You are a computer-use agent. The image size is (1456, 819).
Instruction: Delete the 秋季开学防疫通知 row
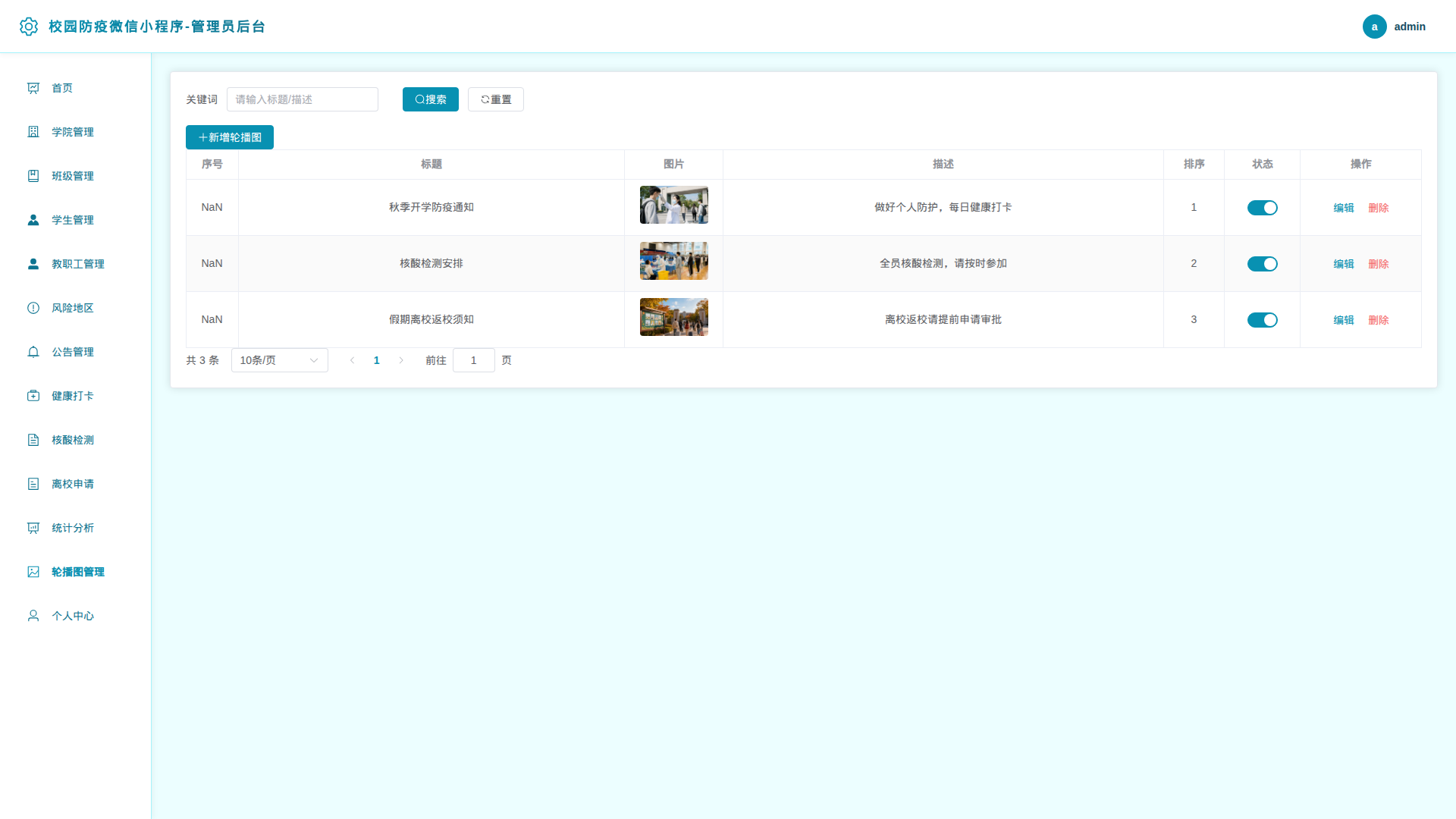1378,208
